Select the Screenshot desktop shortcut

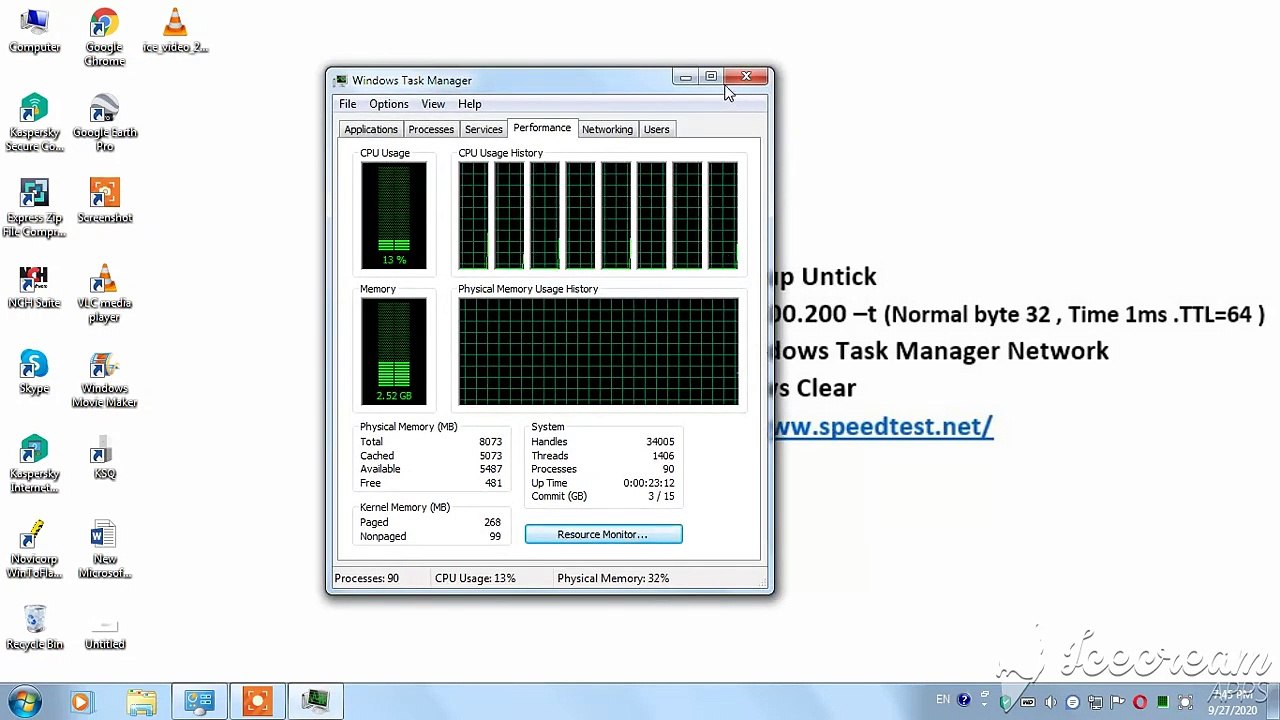(x=104, y=201)
